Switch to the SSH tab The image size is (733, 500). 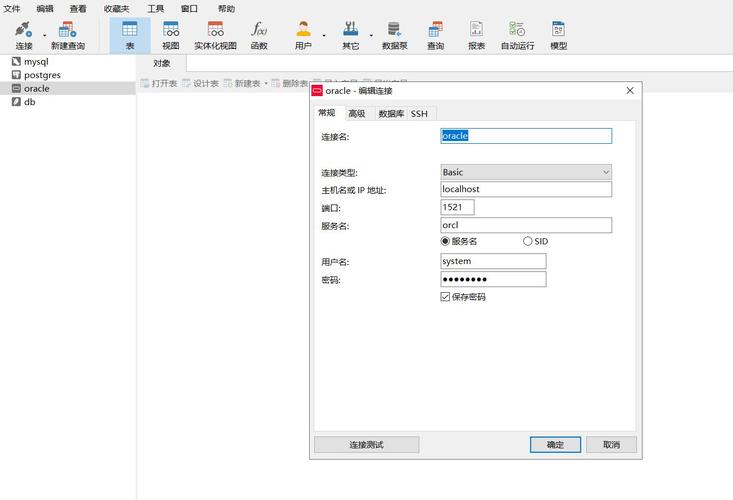click(419, 114)
